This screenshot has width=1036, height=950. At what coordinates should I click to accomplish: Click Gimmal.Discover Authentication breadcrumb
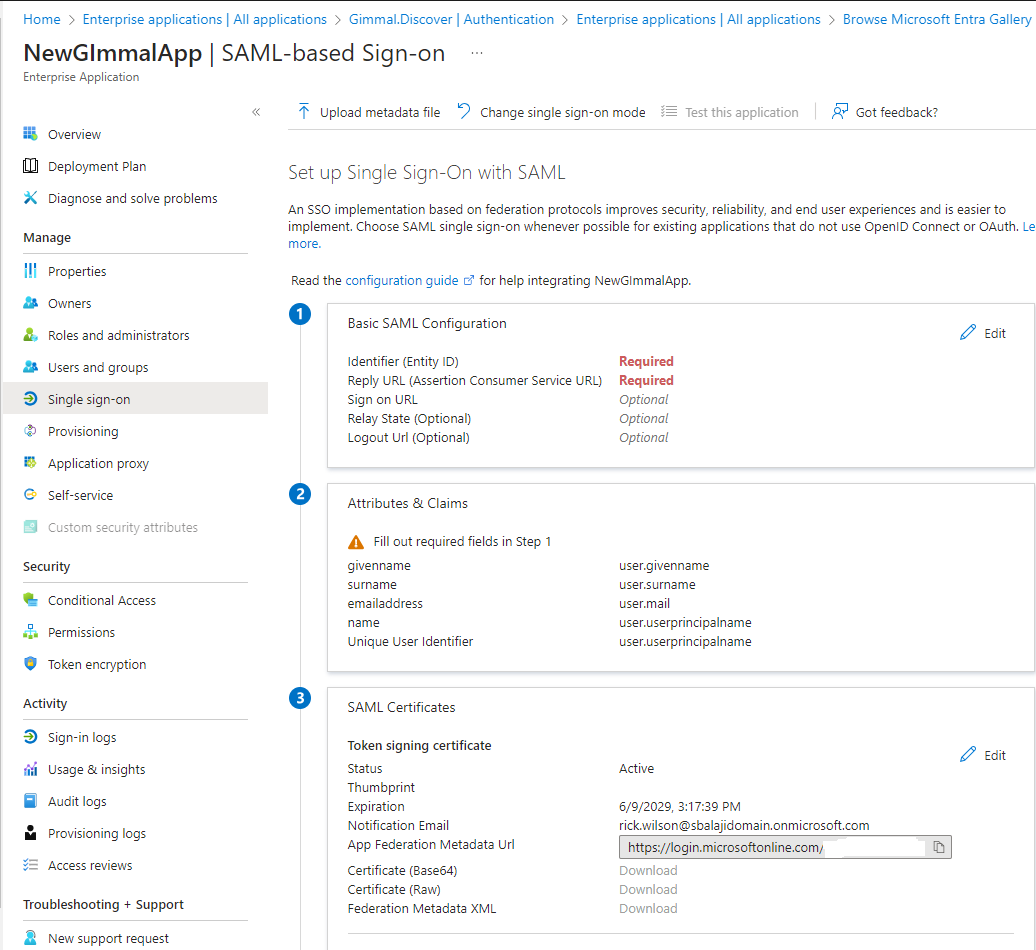[x=451, y=19]
